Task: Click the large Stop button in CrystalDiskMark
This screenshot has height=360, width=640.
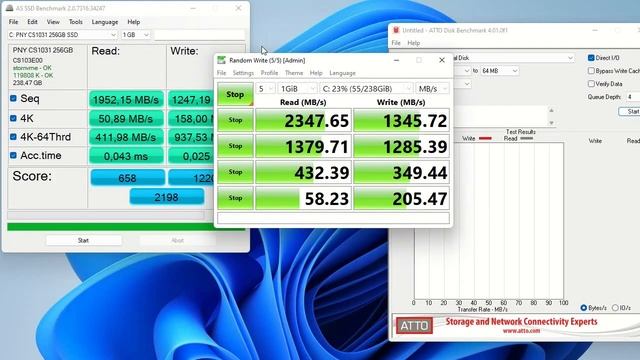Action: 235,94
